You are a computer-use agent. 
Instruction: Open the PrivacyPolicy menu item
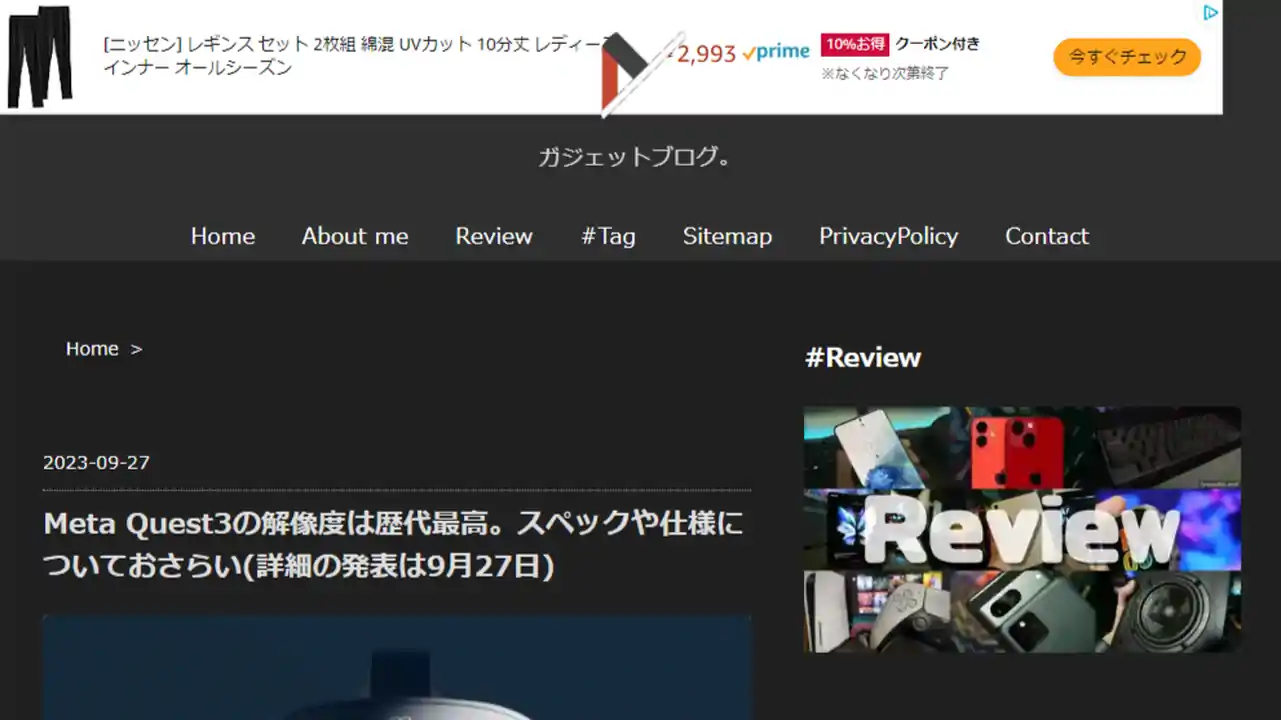coord(888,236)
